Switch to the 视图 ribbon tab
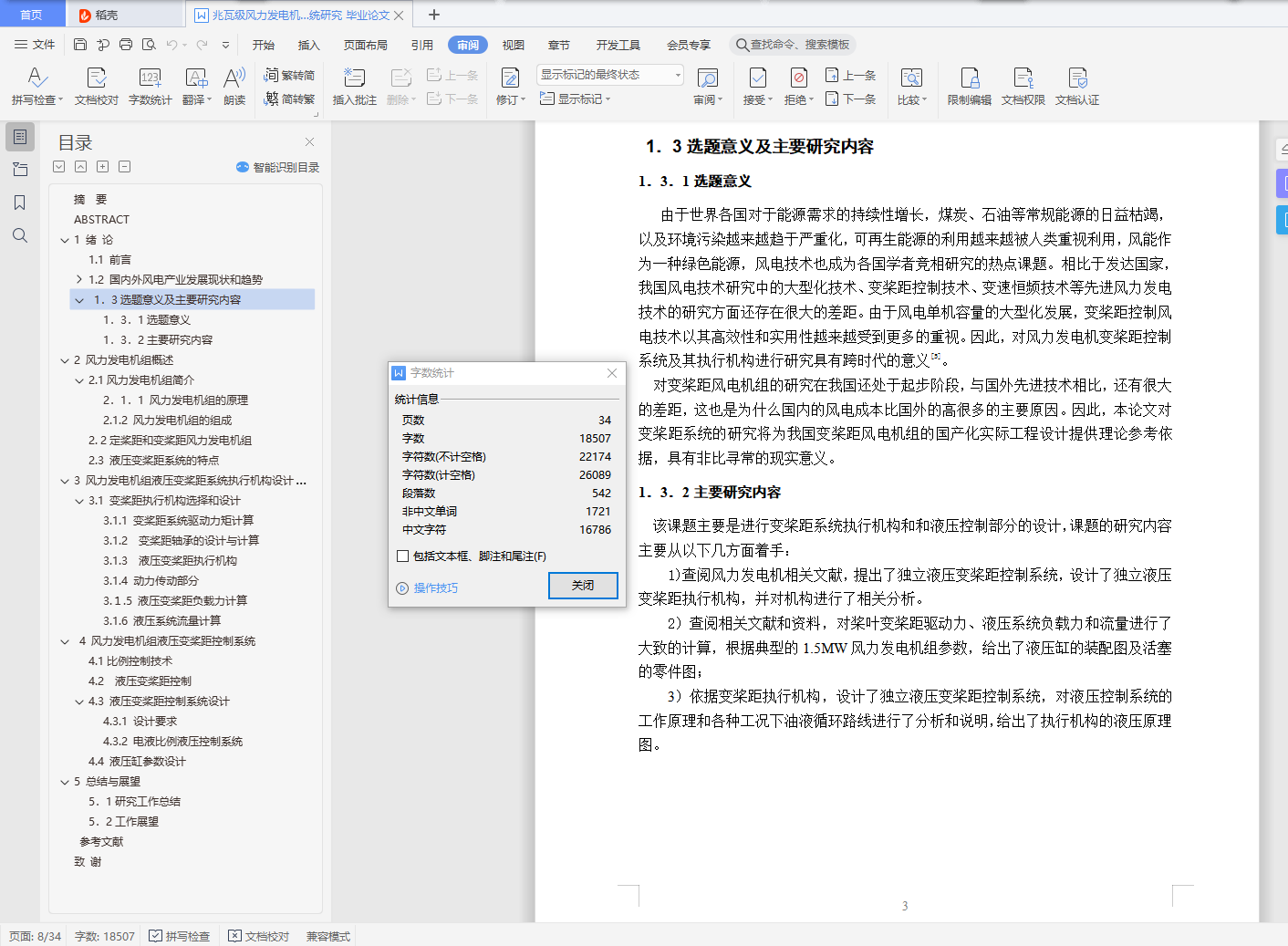1288x946 pixels. (x=514, y=45)
